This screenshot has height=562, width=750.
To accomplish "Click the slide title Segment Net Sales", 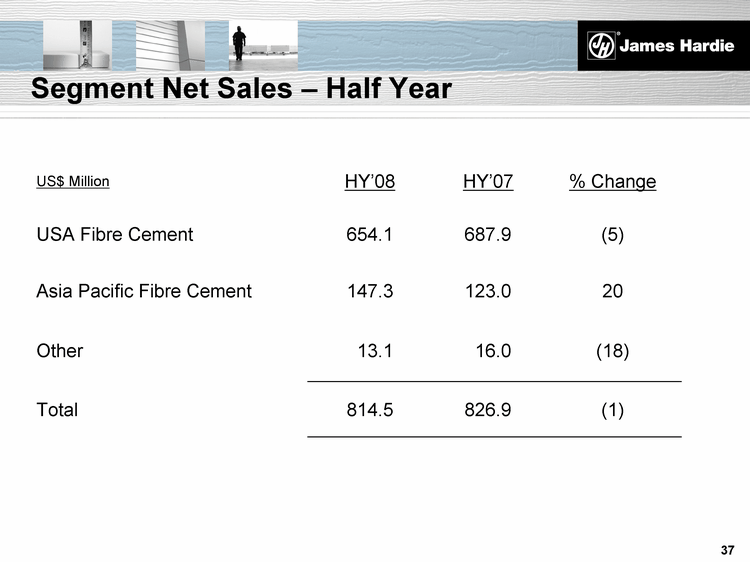I will click(241, 89).
